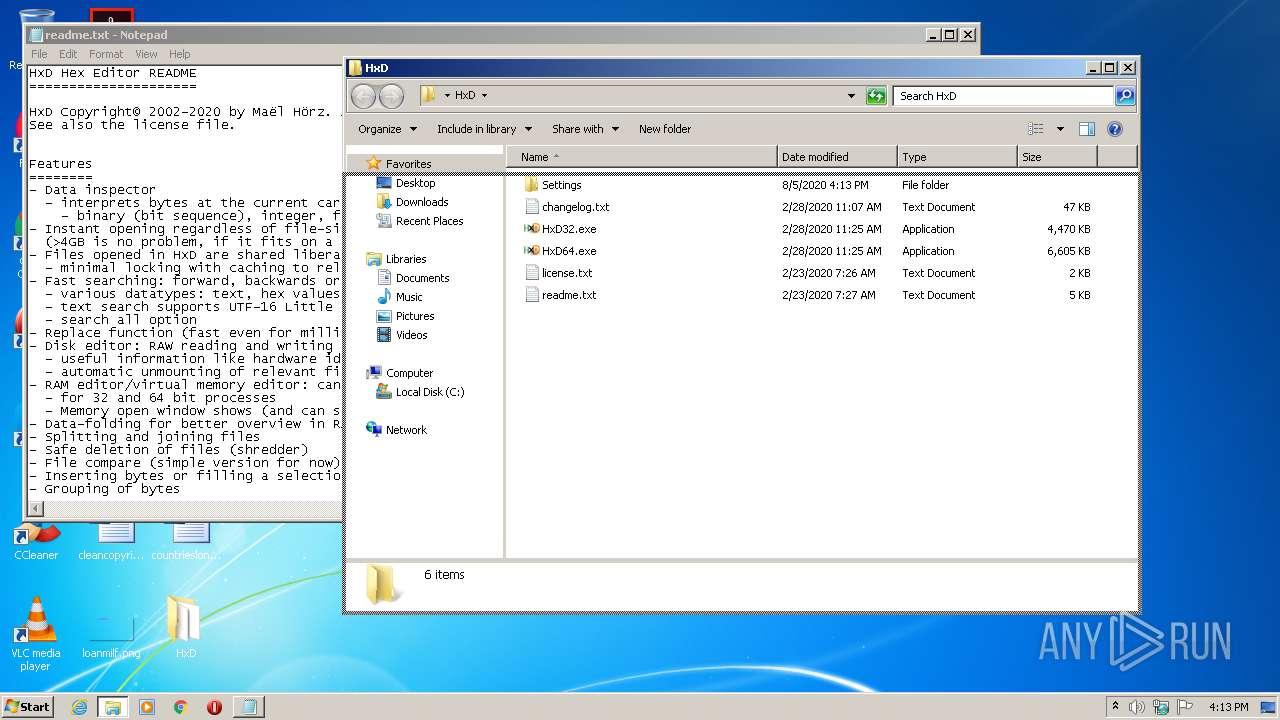1280x720 pixels.
Task: Launch Internet Explorer from taskbar
Action: 79,707
